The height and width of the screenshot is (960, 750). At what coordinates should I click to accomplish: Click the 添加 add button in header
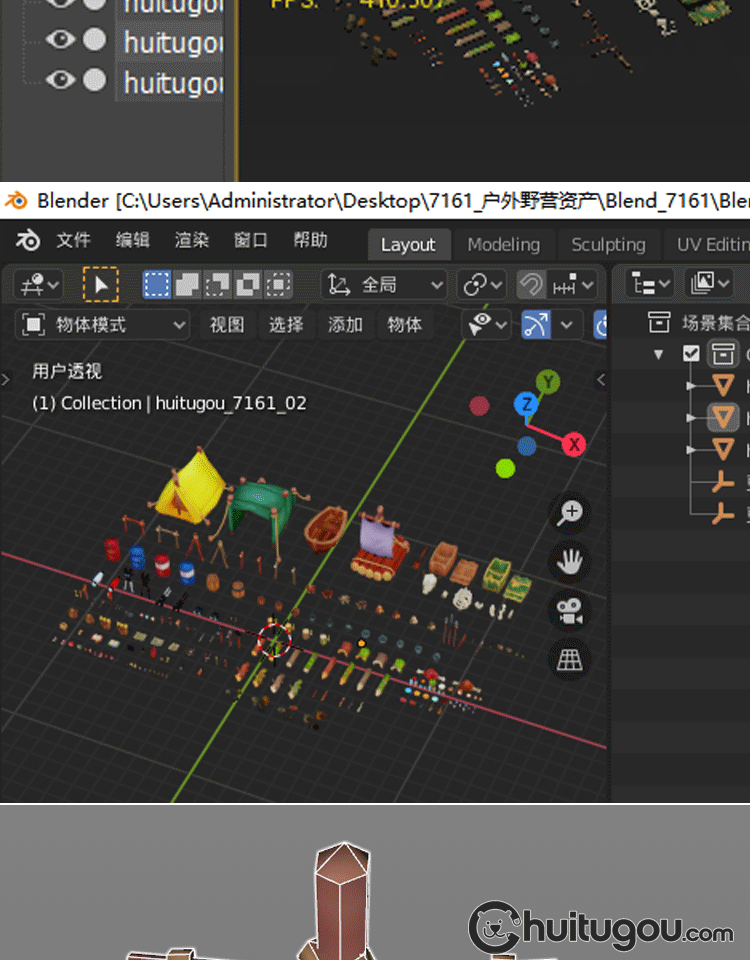click(x=345, y=325)
